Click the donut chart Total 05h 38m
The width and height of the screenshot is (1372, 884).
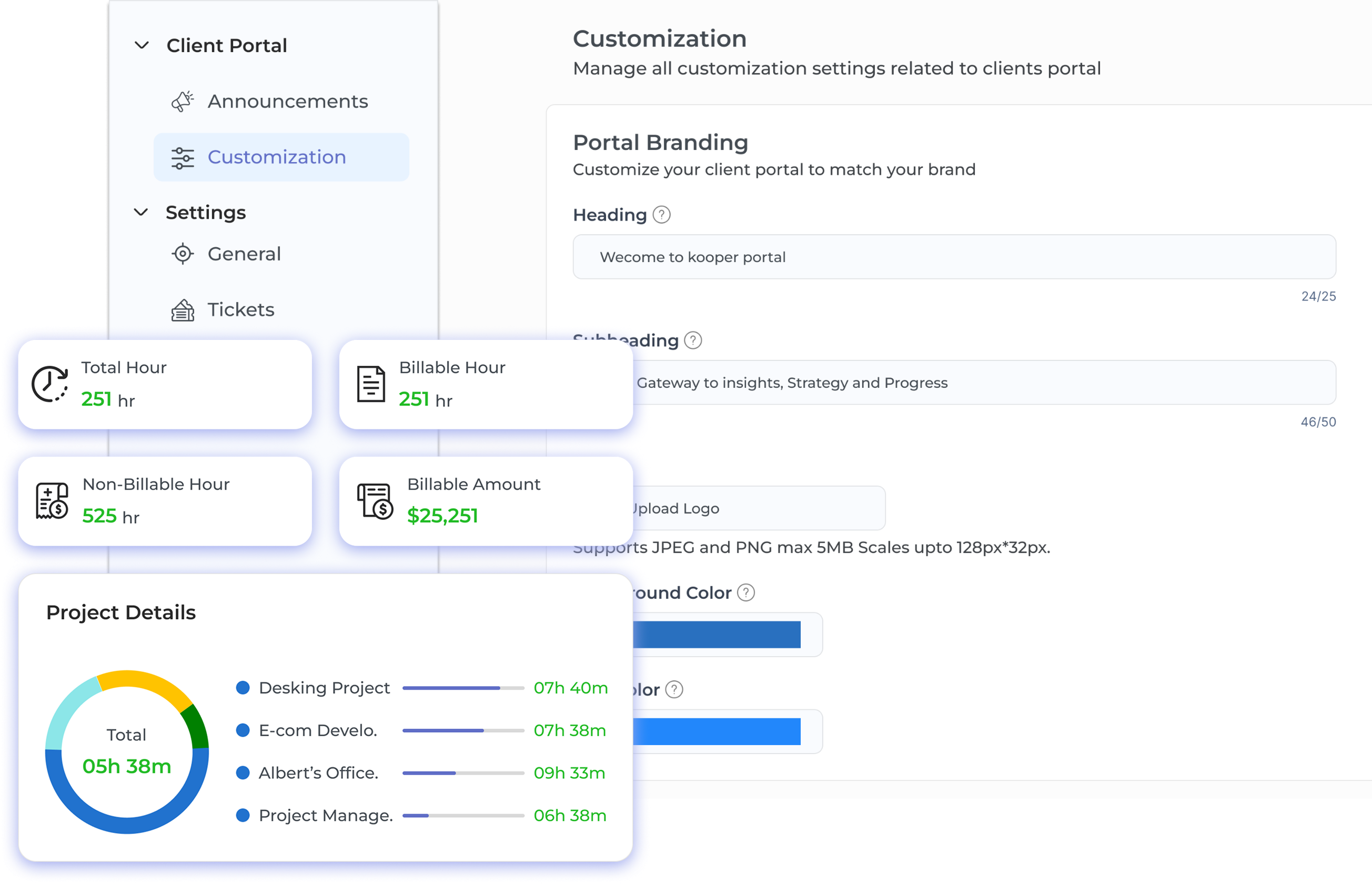127,751
